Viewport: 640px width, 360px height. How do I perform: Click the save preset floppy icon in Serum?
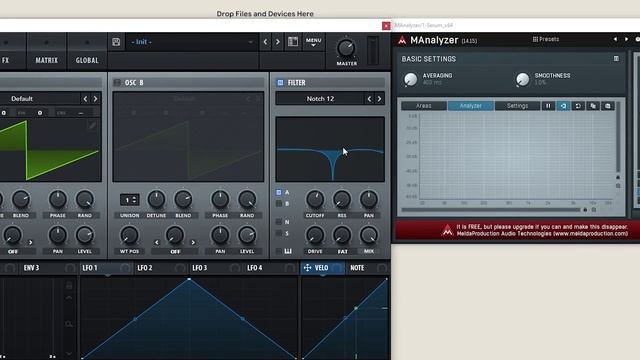click(116, 42)
